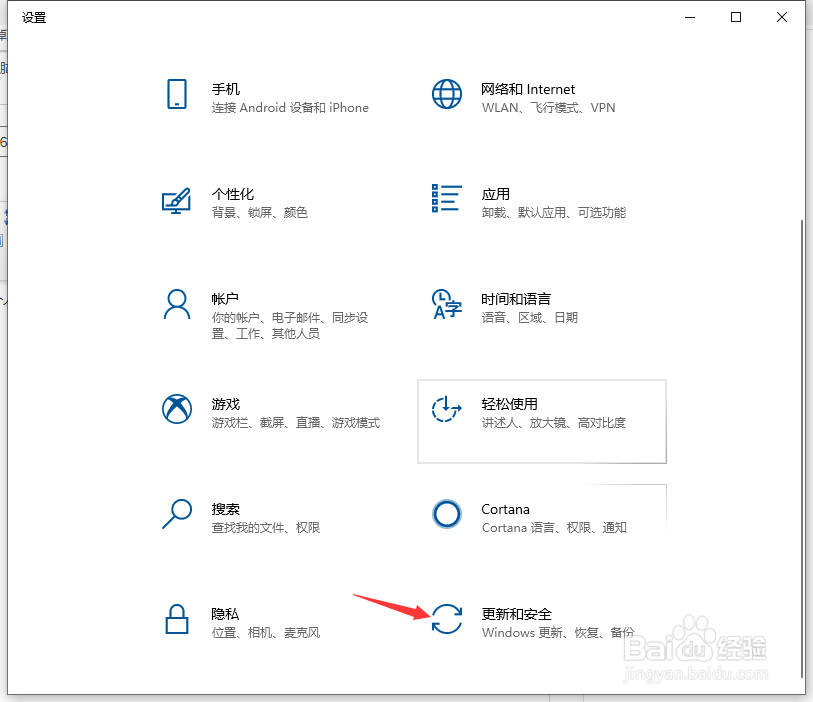This screenshot has height=702, width=813.
Task: Open 手机 (Phone) settings icon
Action: click(x=177, y=95)
